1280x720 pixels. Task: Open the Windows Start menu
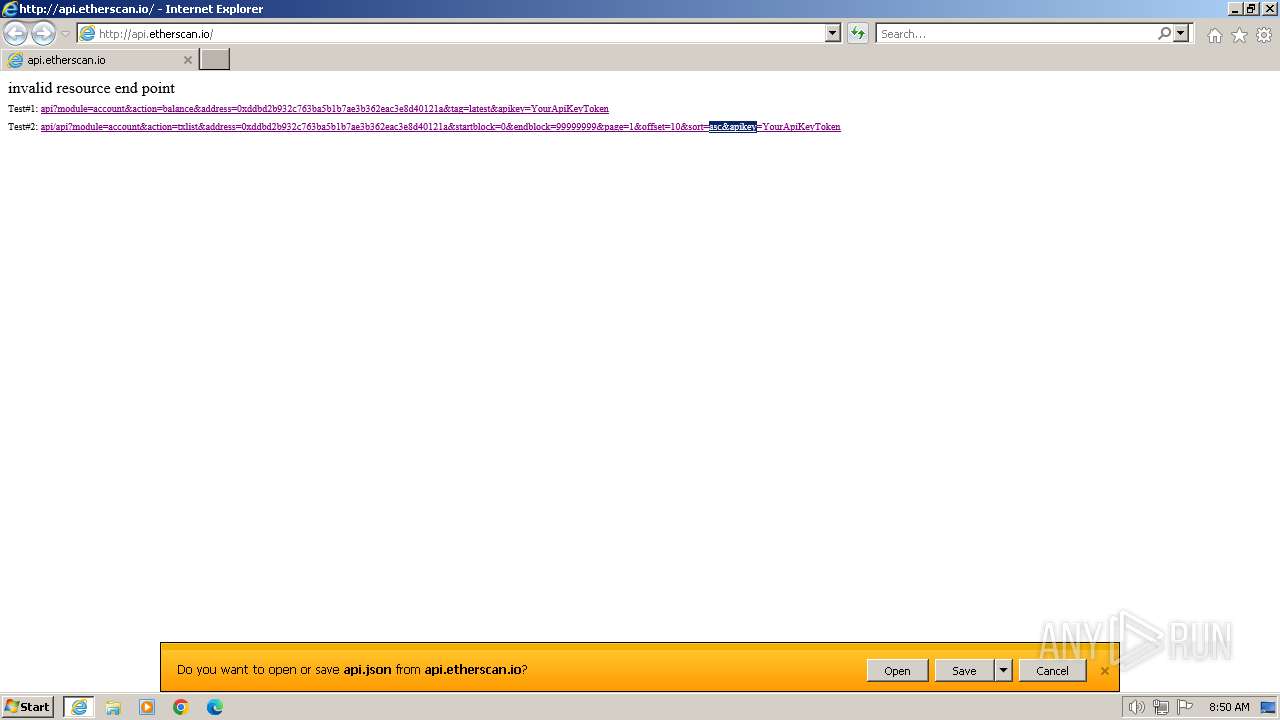28,707
